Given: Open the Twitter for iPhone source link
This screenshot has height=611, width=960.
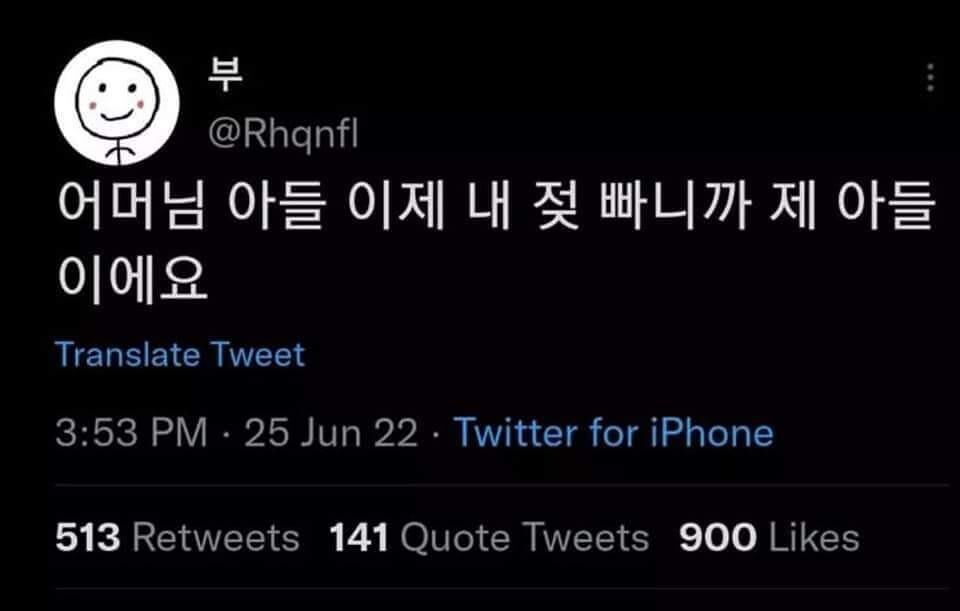Looking at the screenshot, I should (x=614, y=433).
